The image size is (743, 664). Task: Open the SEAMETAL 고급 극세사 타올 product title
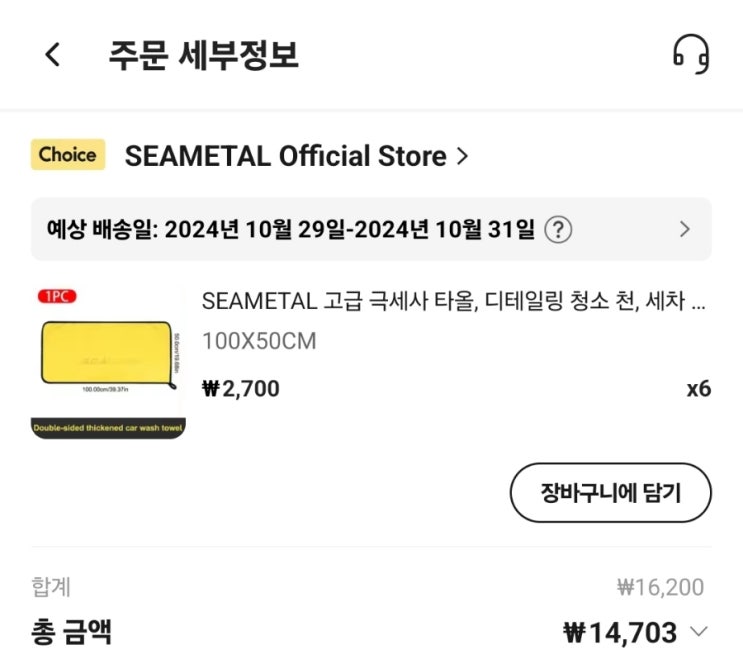(454, 301)
